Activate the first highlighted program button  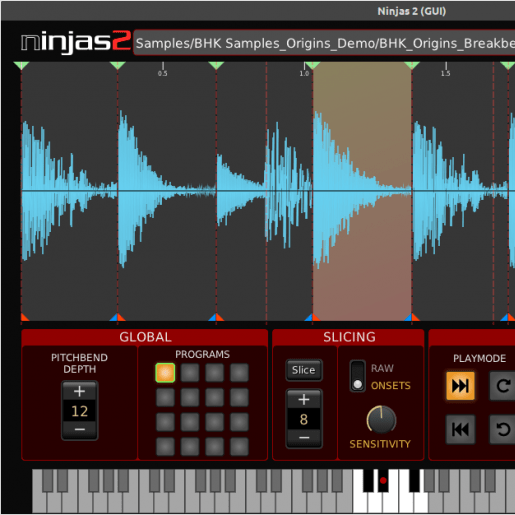pyautogui.click(x=165, y=372)
